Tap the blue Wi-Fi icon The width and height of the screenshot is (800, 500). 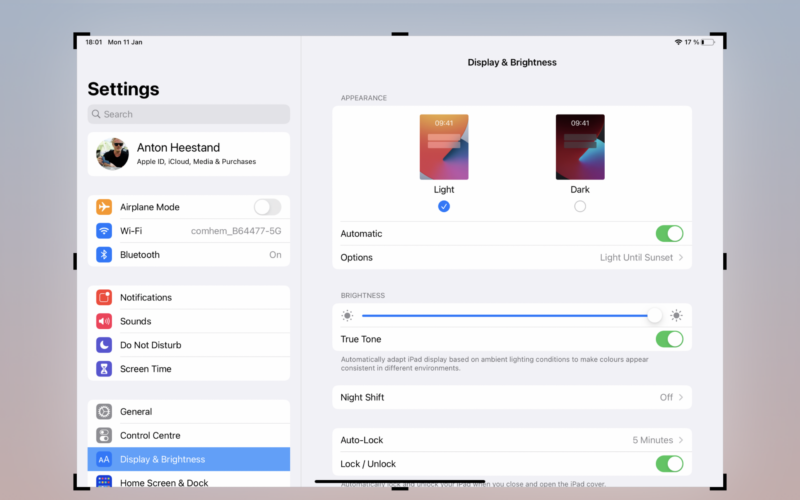click(x=104, y=231)
